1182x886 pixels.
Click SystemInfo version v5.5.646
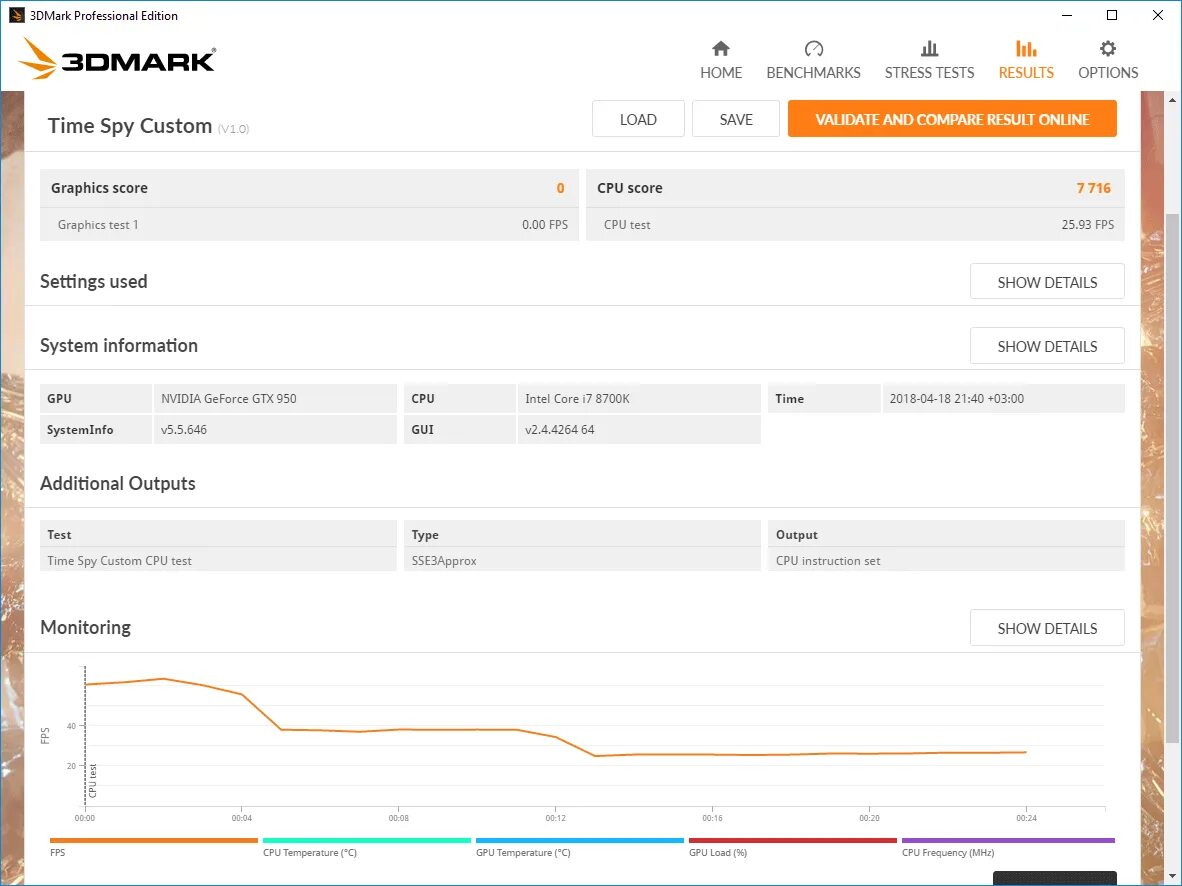tap(183, 430)
